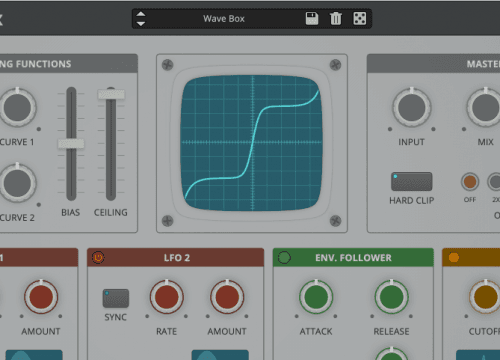Click the Mix knob

[x=485, y=108]
